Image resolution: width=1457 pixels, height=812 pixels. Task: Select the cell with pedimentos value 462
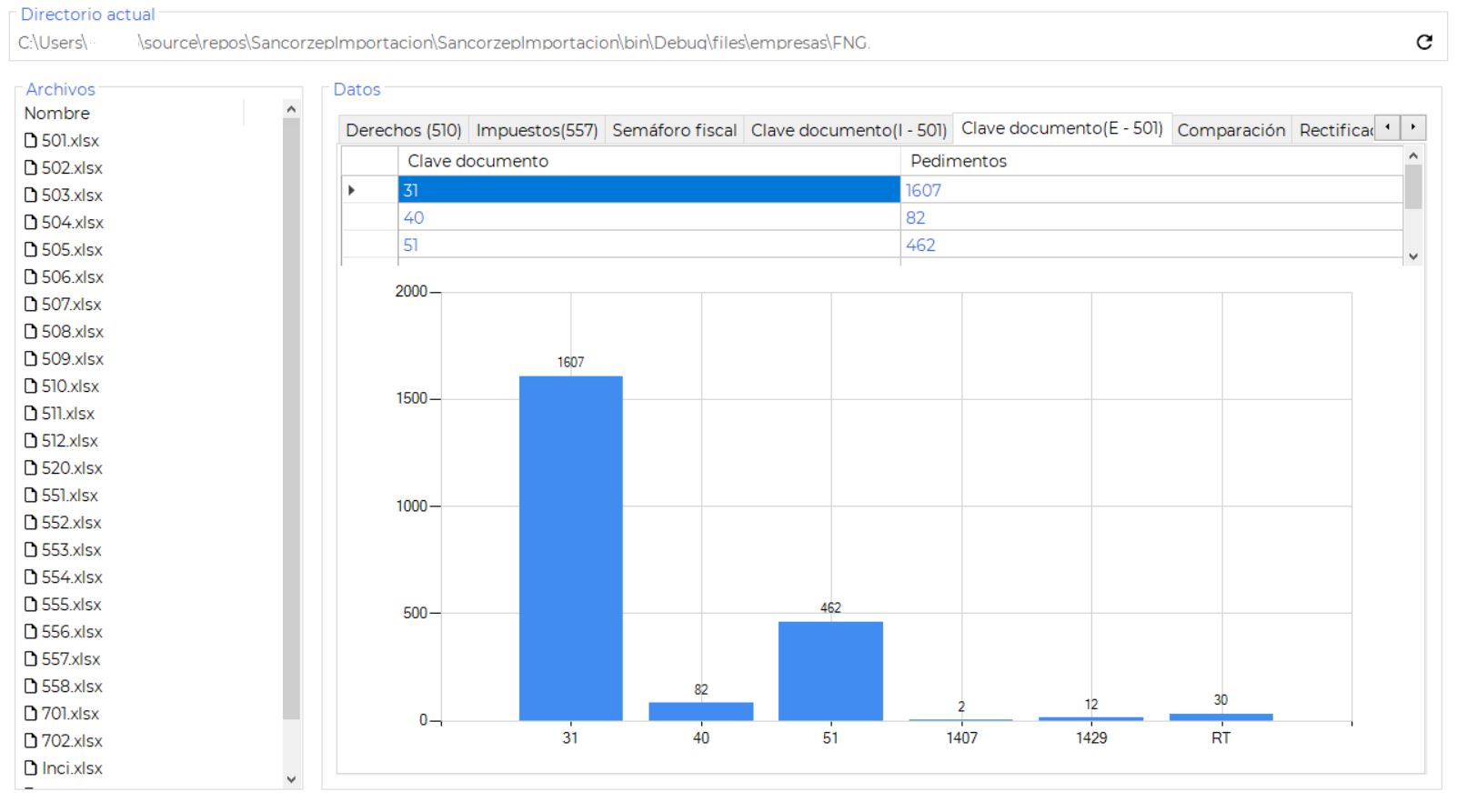1151,245
